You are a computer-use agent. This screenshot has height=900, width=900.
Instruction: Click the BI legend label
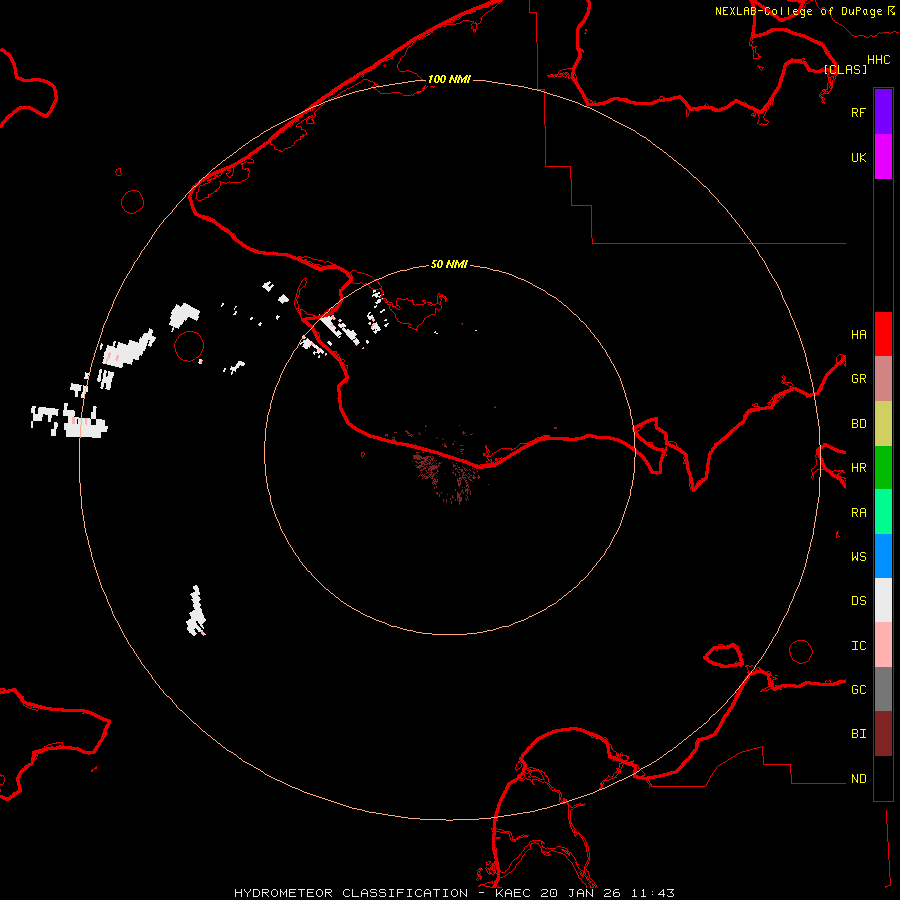pyautogui.click(x=858, y=734)
